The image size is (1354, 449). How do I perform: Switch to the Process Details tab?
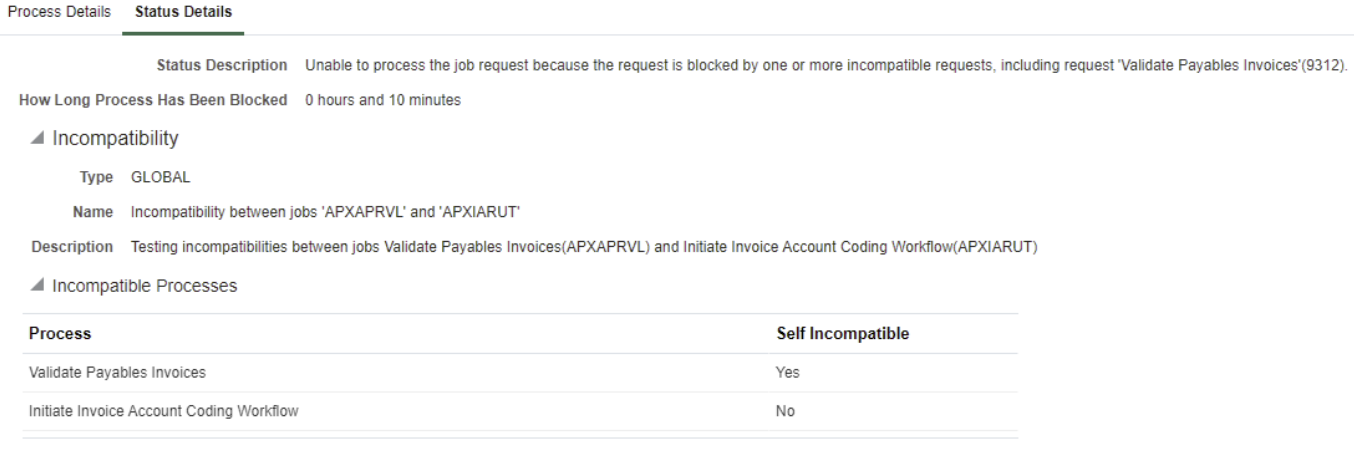tap(59, 12)
